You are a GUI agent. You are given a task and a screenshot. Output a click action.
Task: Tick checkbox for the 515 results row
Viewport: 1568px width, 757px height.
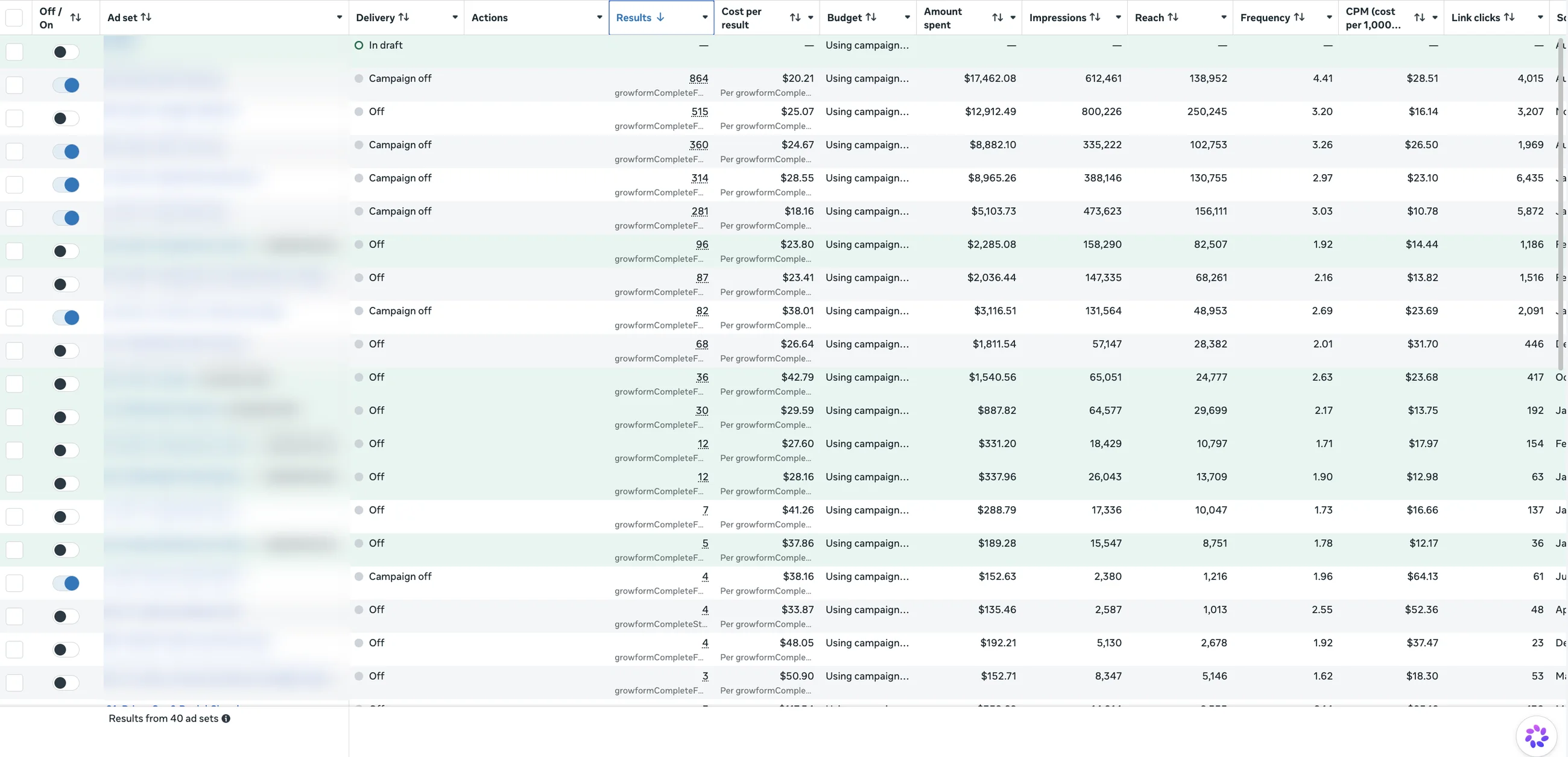14,118
